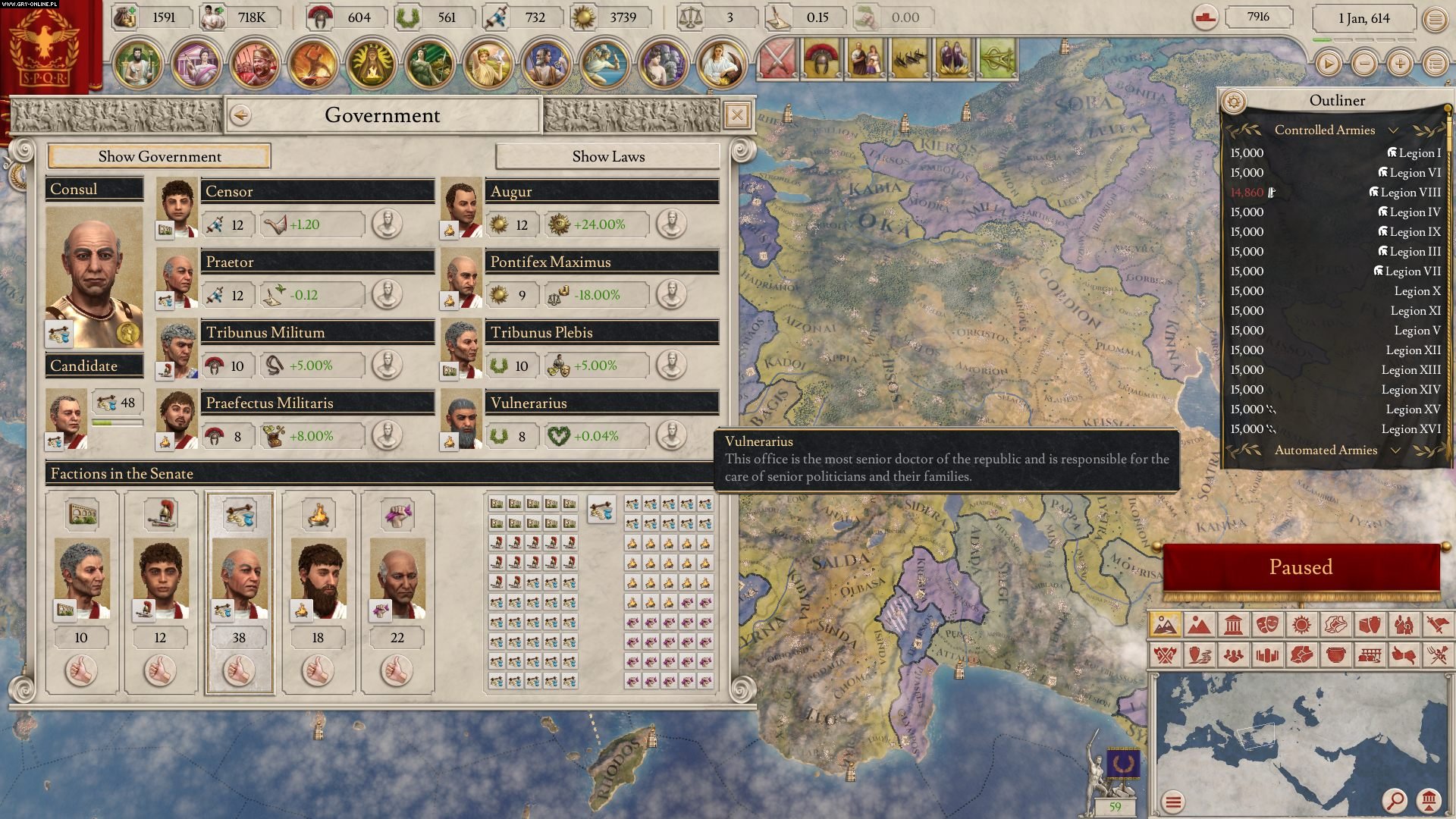Assign a new Censor via silhouette button
Screen dimensions: 1456x819
[387, 224]
